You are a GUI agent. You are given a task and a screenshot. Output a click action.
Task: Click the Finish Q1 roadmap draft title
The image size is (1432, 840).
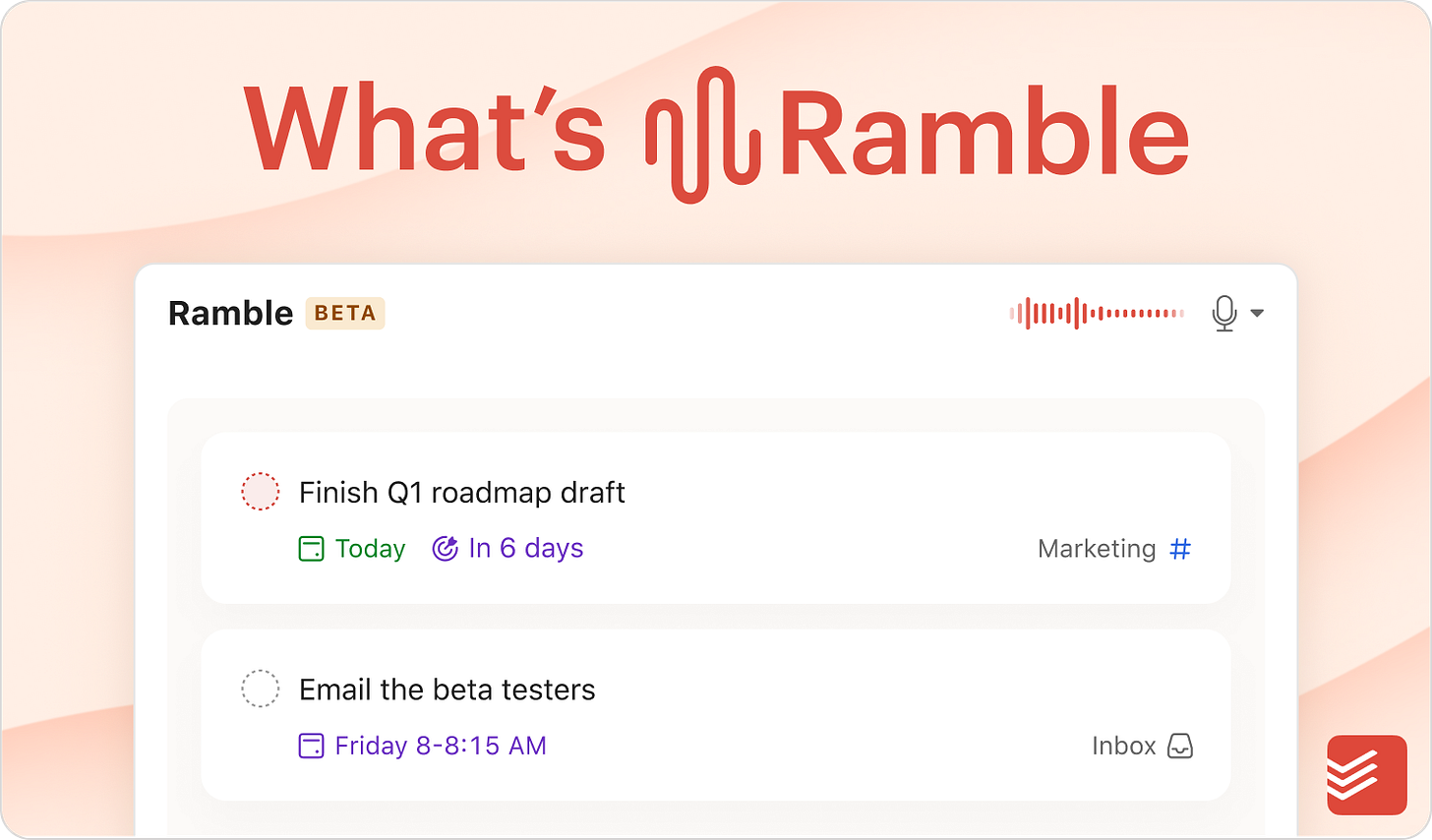(x=462, y=492)
